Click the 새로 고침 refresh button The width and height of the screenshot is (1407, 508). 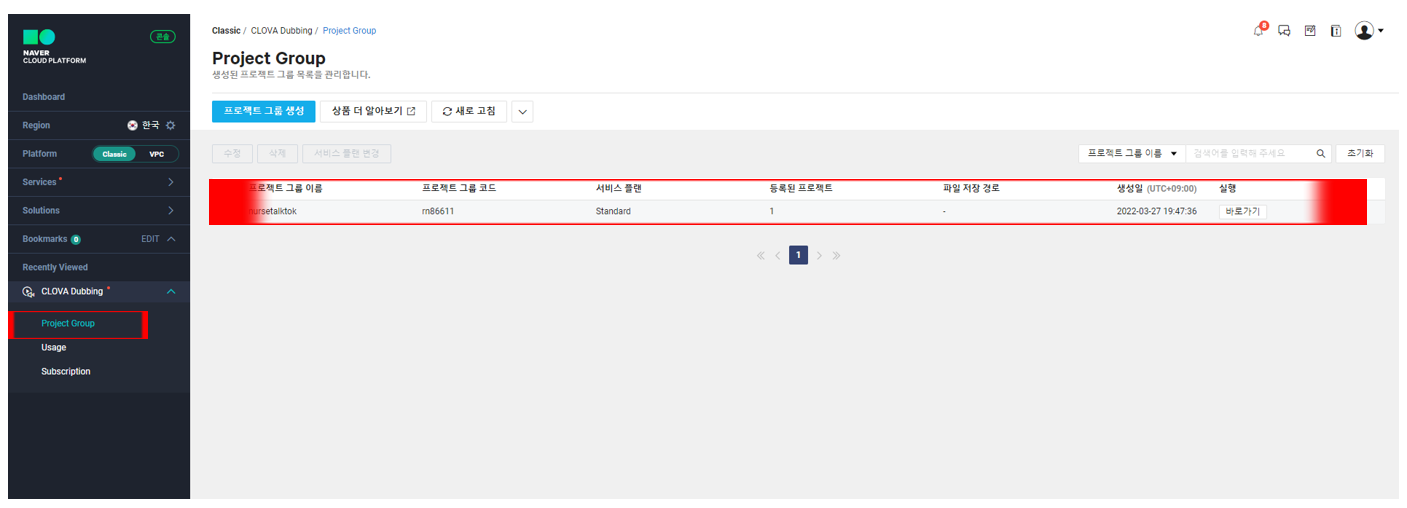(469, 111)
